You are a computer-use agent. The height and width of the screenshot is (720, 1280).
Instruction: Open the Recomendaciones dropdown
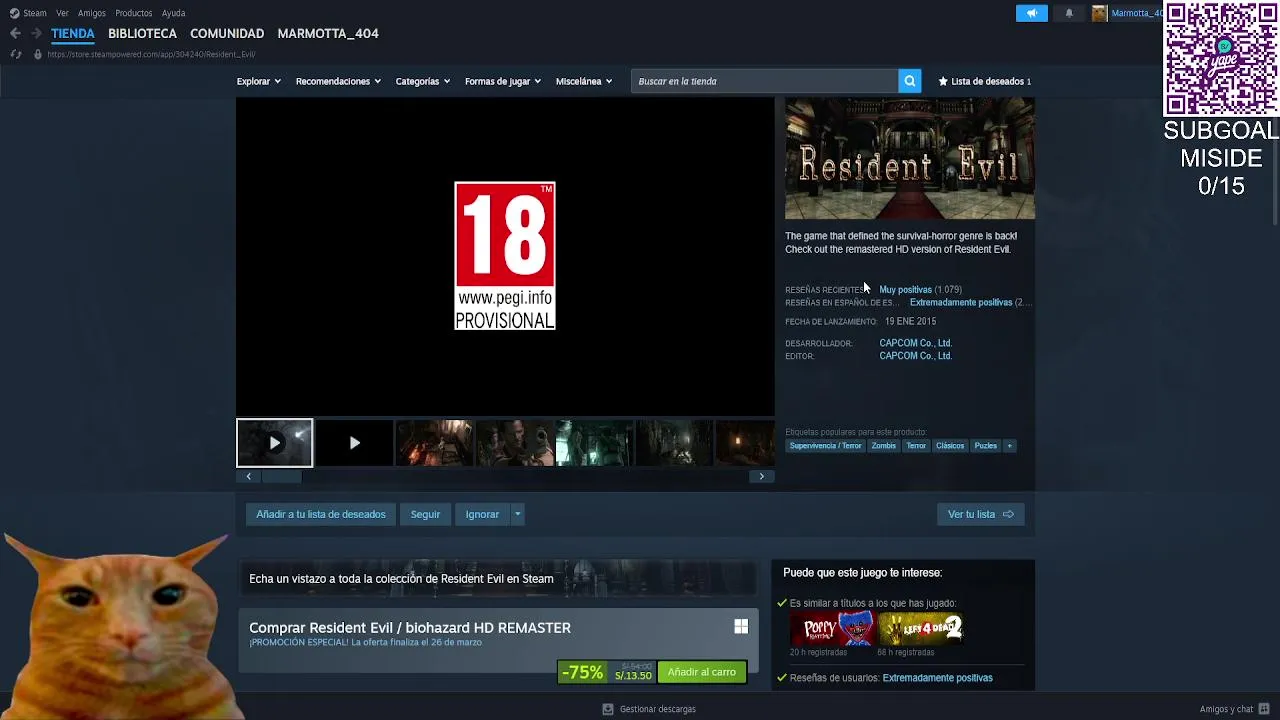tap(338, 81)
